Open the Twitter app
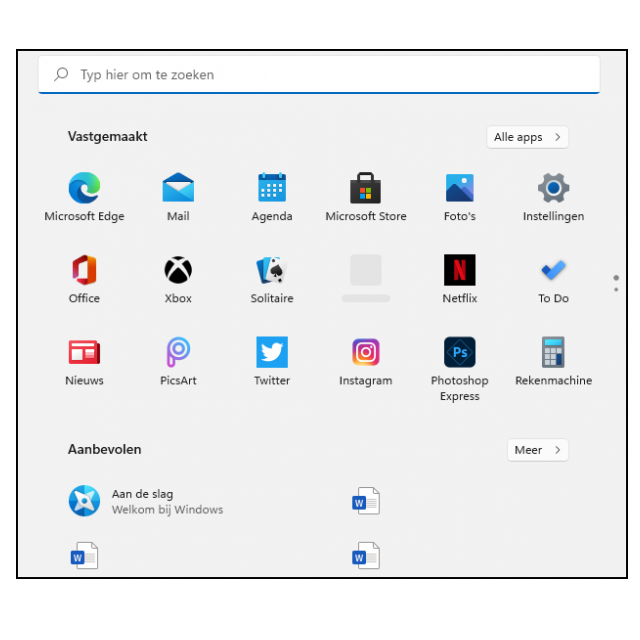 [x=272, y=362]
